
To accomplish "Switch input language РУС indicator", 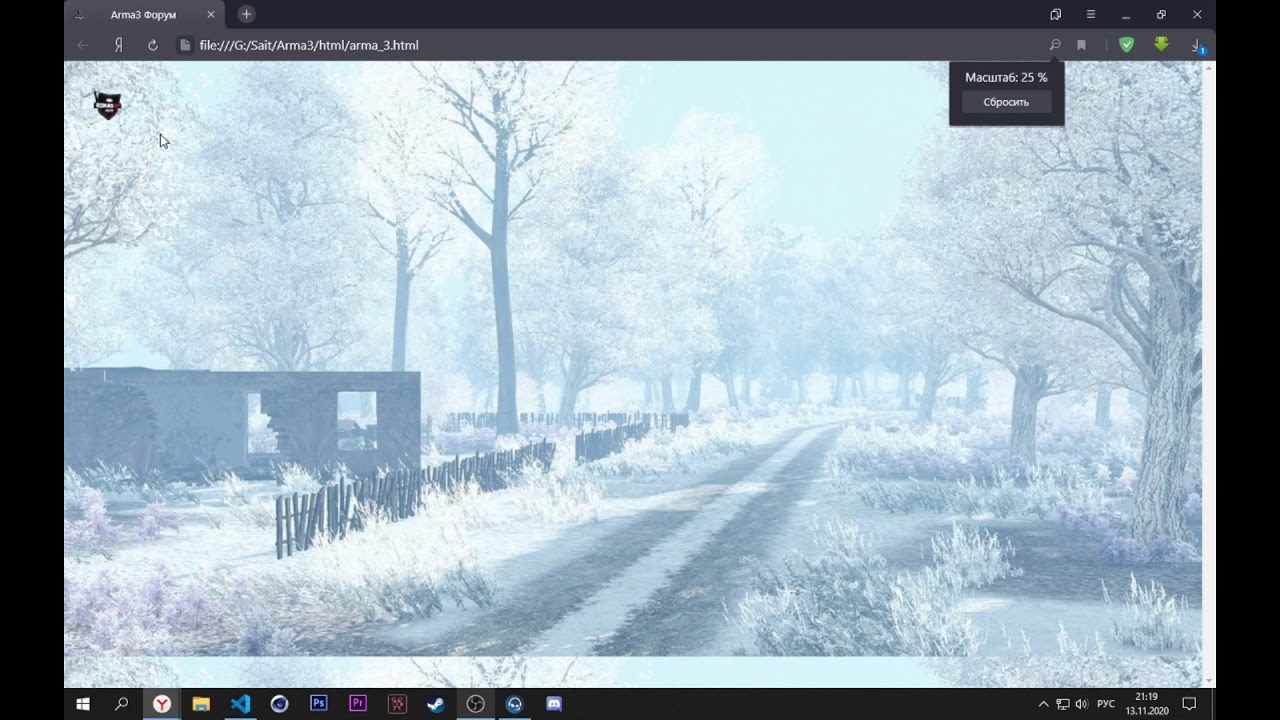I will (x=1106, y=704).
